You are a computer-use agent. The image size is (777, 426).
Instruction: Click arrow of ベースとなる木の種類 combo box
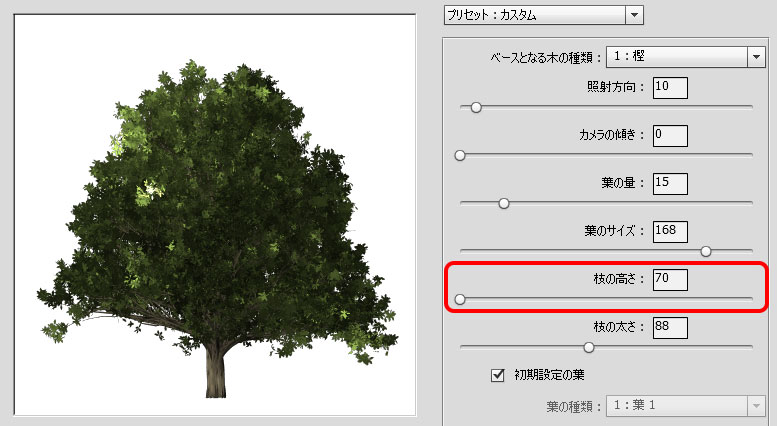coord(756,56)
